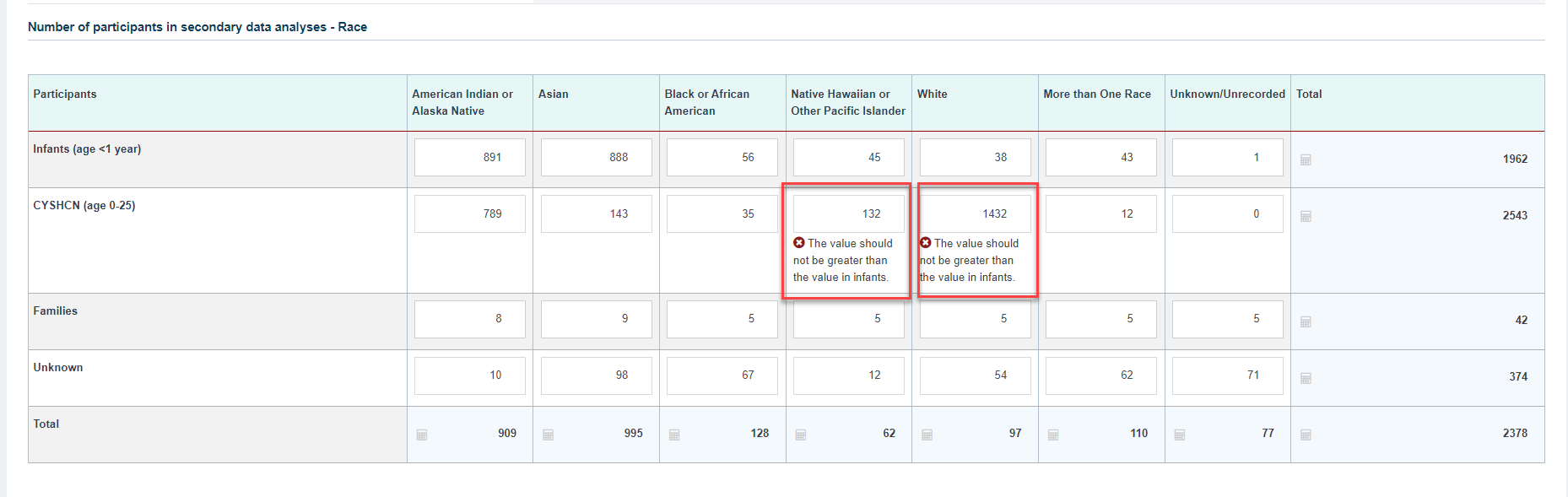Edit Families Native Hawaiian field
1568x497 pixels.
click(x=849, y=319)
